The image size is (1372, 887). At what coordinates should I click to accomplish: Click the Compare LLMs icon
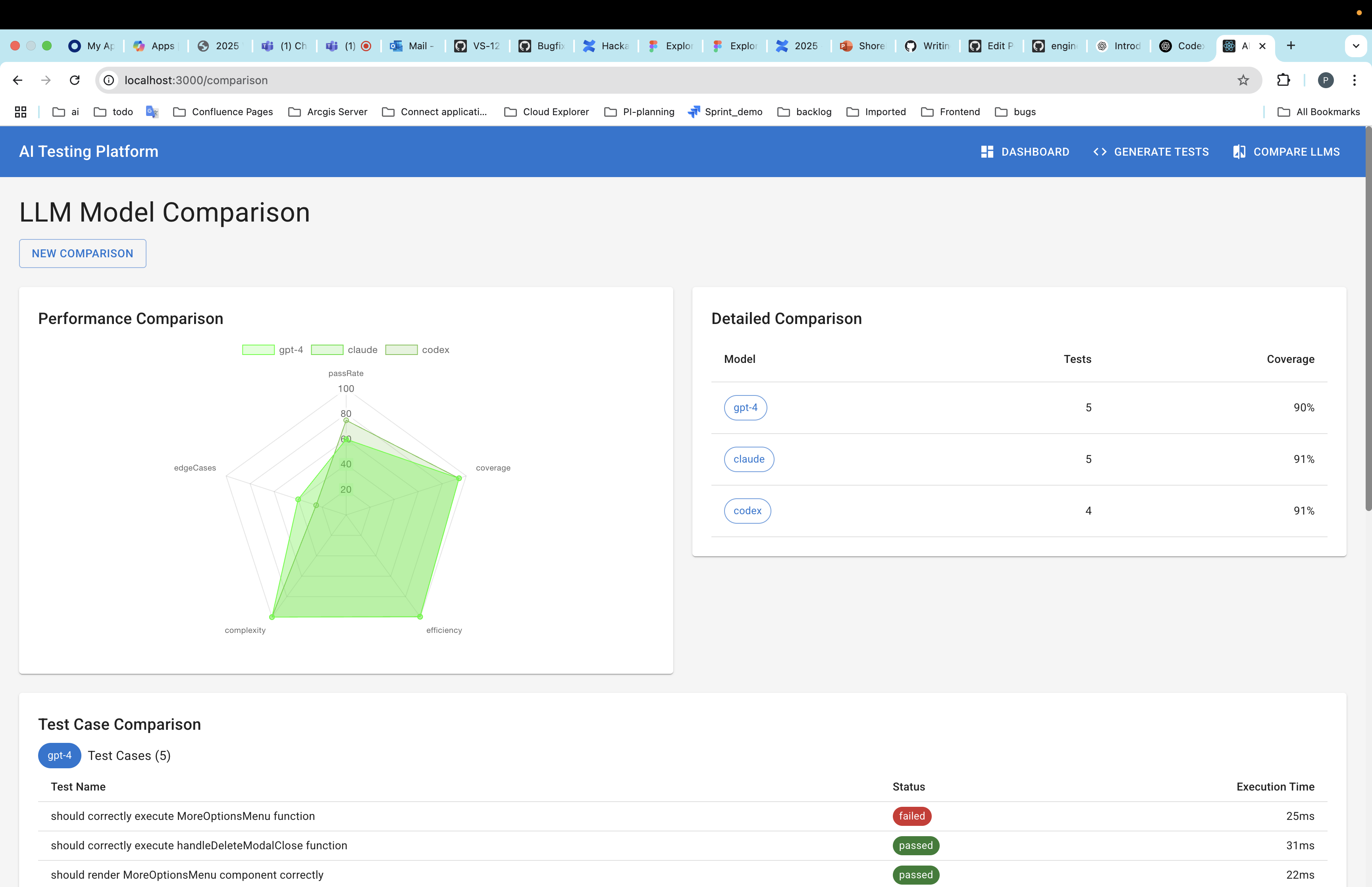coord(1239,152)
